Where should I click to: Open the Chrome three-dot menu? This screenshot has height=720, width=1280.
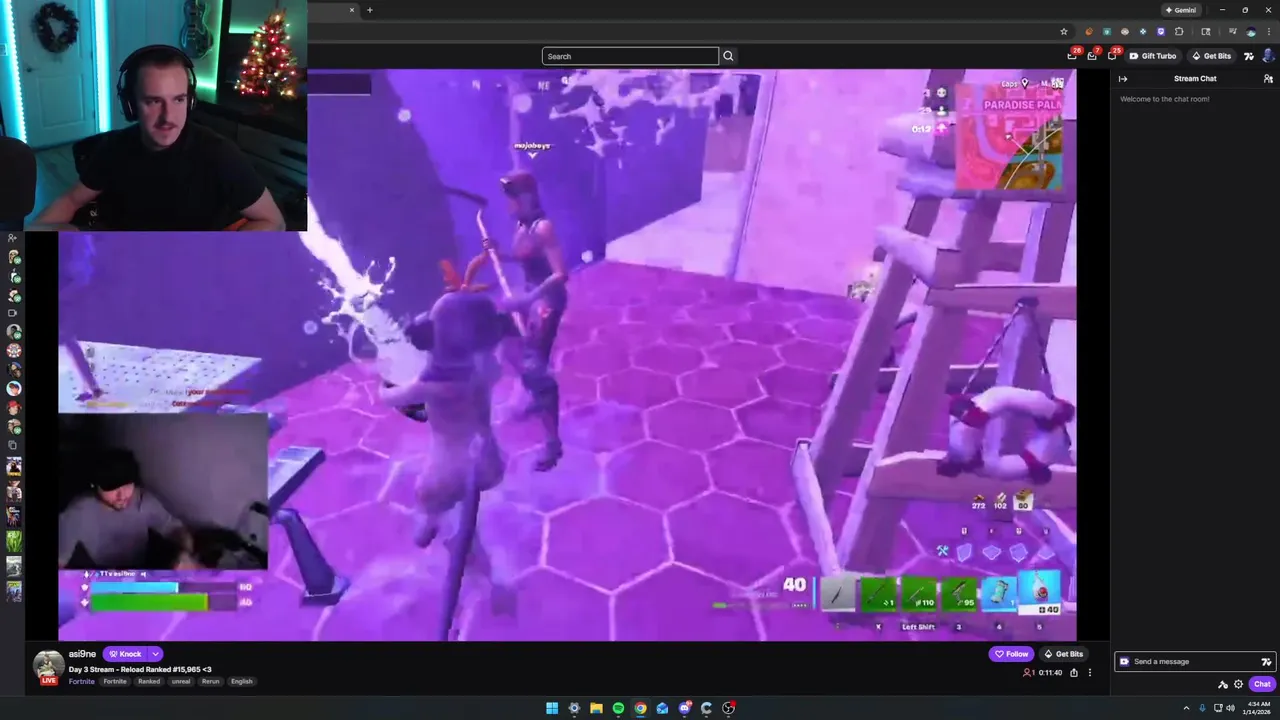(x=1269, y=31)
